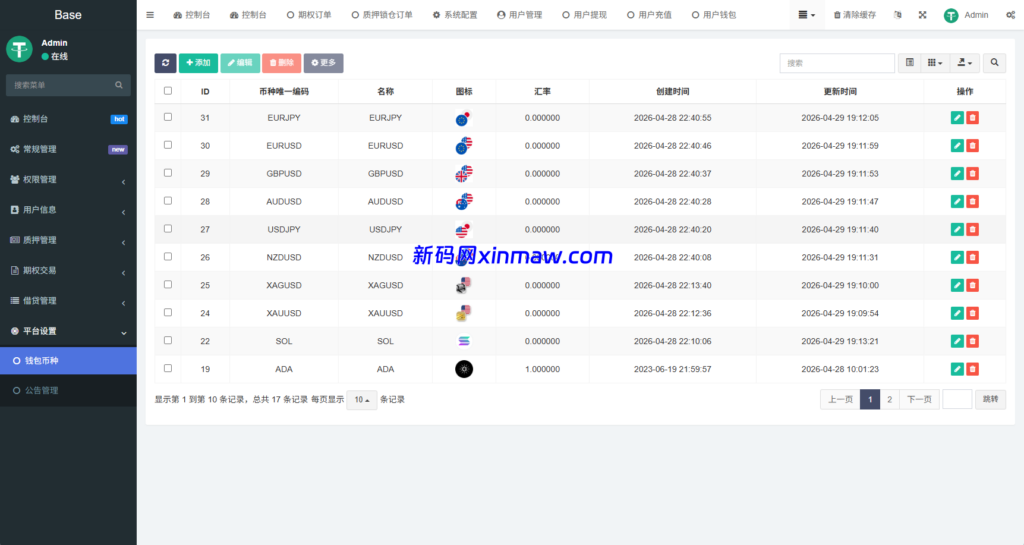Check the EURJPY row checkbox
The width and height of the screenshot is (1024, 545).
(x=168, y=117)
